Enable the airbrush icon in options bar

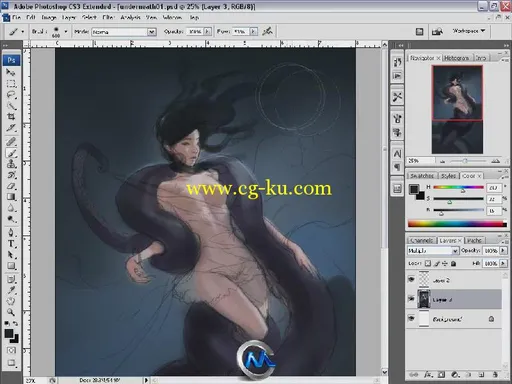[267, 31]
